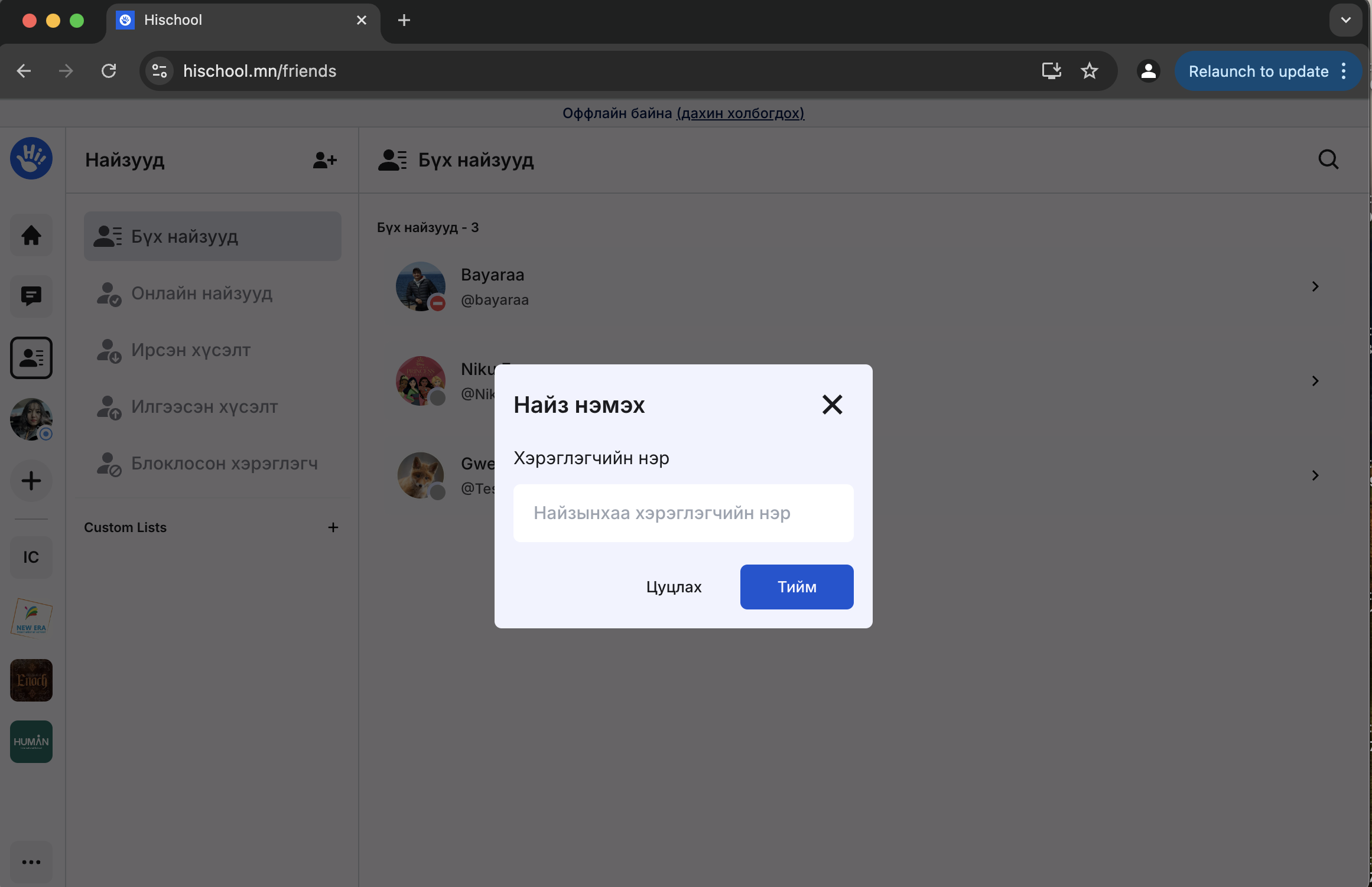
Task: Open the three dots more menu
Action: (31, 862)
